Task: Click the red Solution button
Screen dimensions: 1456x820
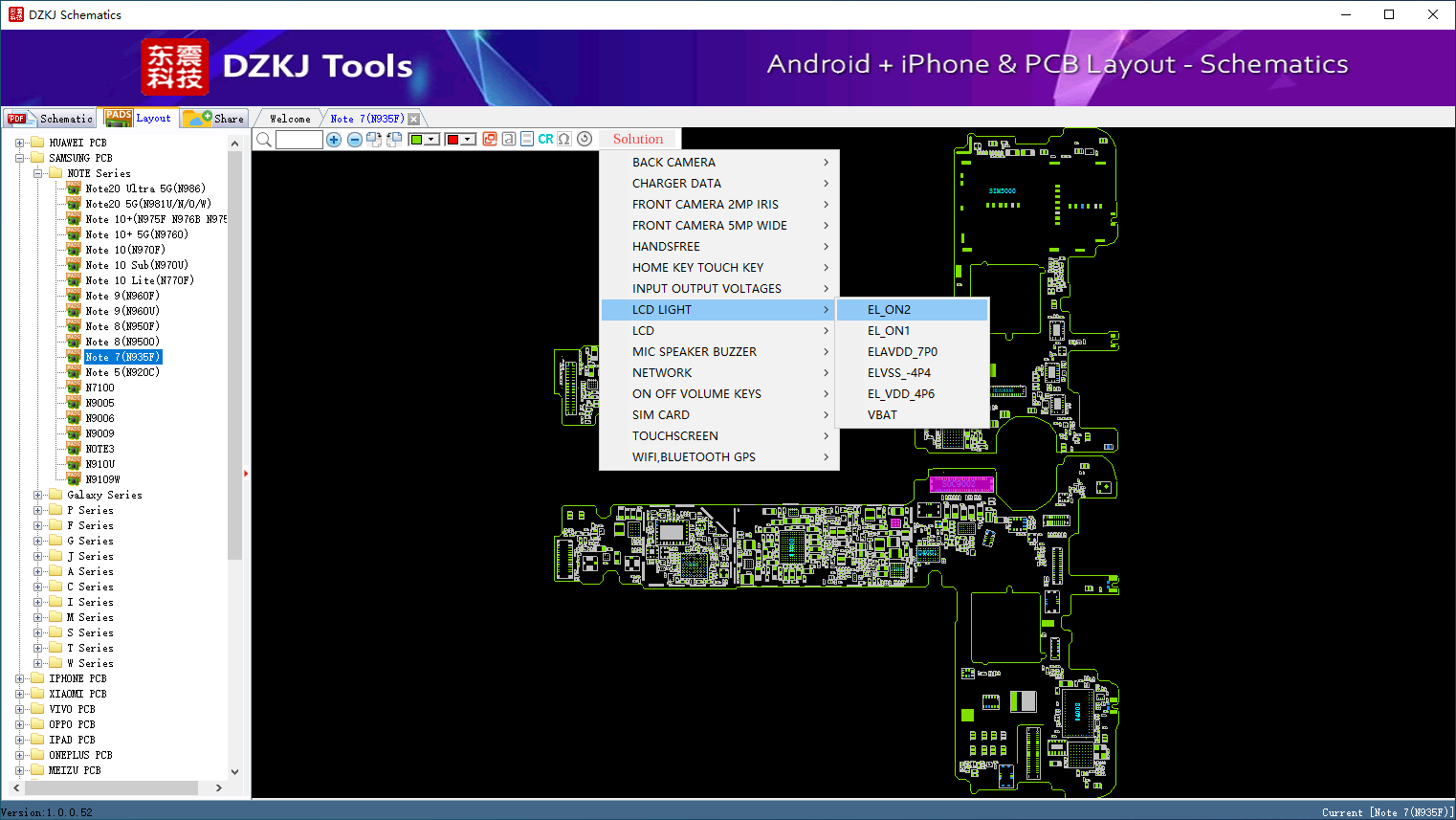Action: pyautogui.click(x=638, y=139)
